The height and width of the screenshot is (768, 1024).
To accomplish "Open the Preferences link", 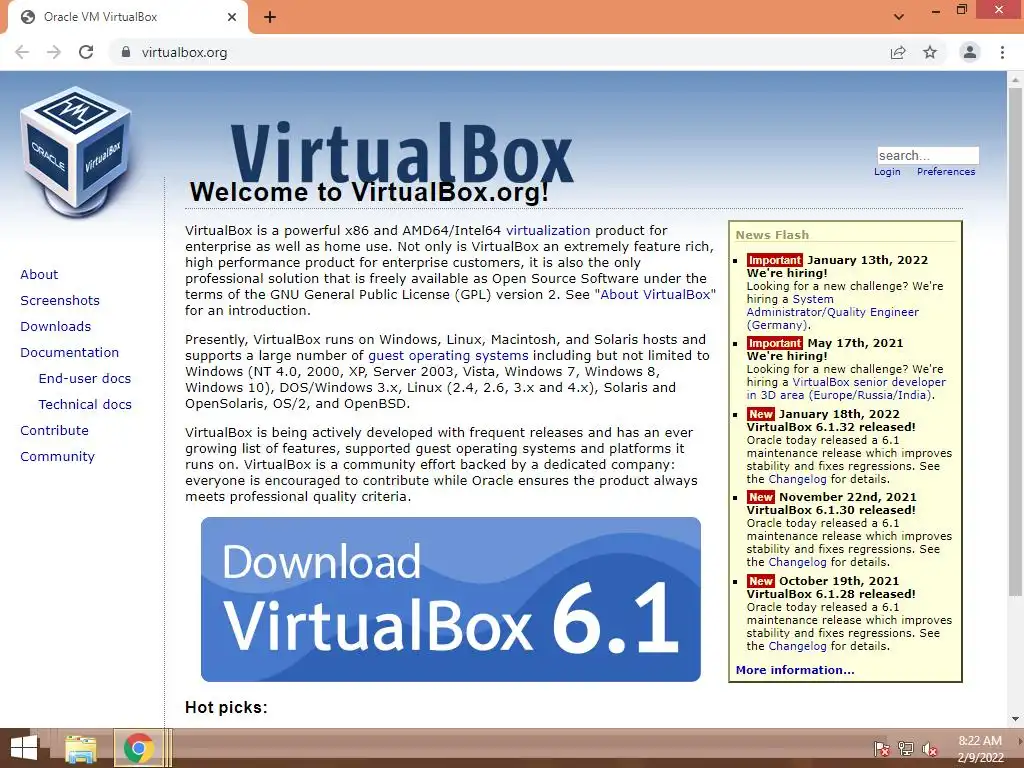I will 946,172.
